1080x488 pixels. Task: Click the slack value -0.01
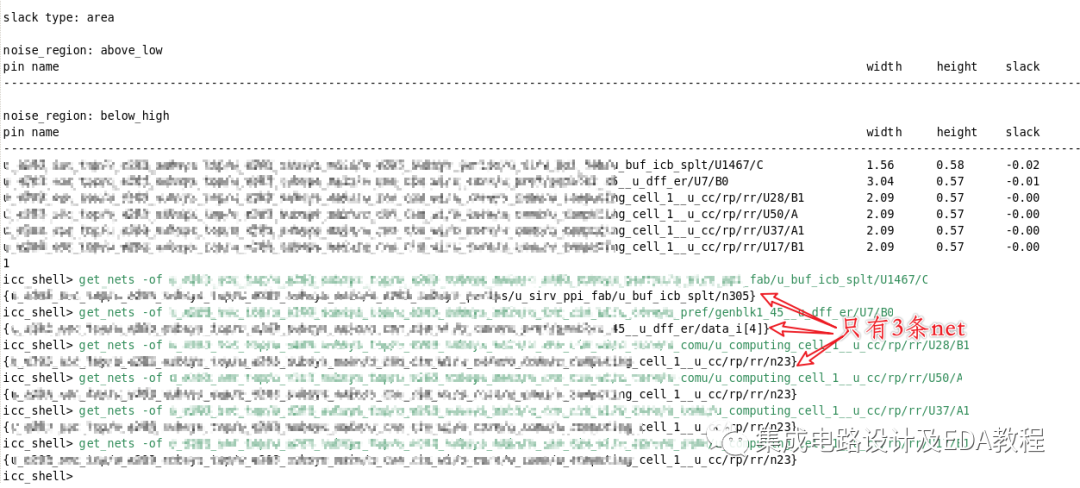point(1022,182)
